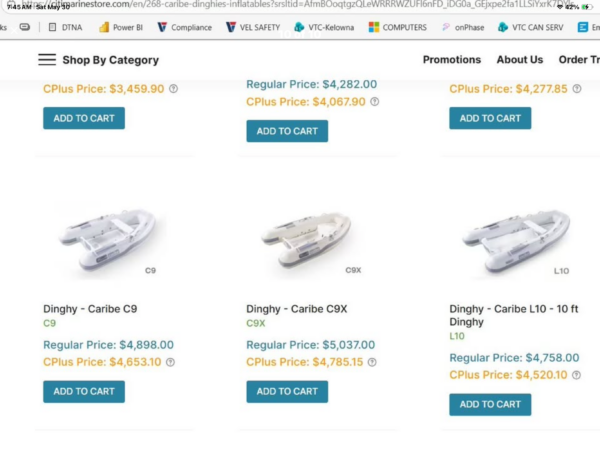The height and width of the screenshot is (450, 600).
Task: Click info icon beside CPlus Price $4,785.15
Action: pos(372,362)
